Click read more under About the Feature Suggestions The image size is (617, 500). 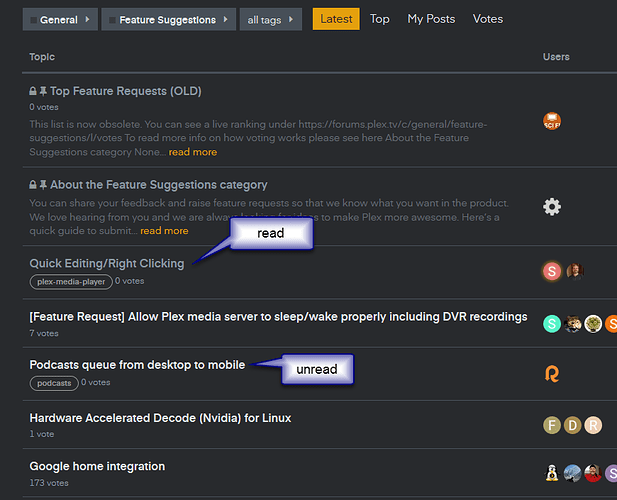pyautogui.click(x=164, y=231)
